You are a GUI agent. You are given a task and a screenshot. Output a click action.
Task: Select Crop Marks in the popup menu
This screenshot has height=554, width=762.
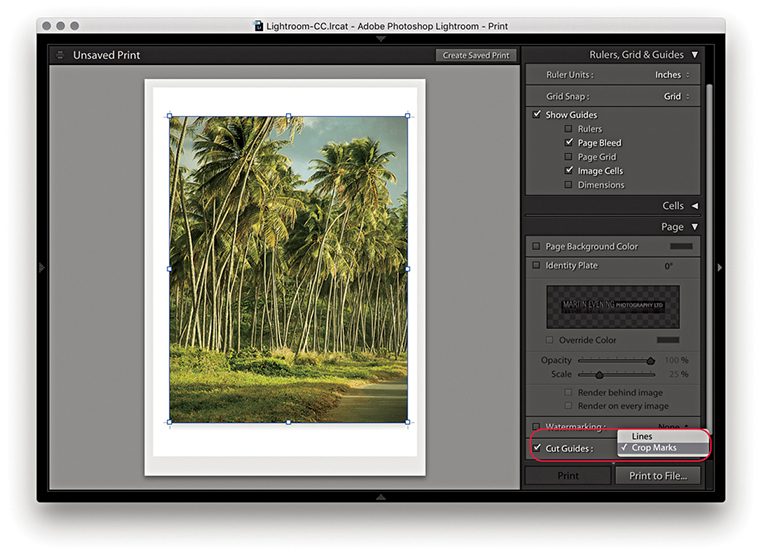tap(654, 448)
